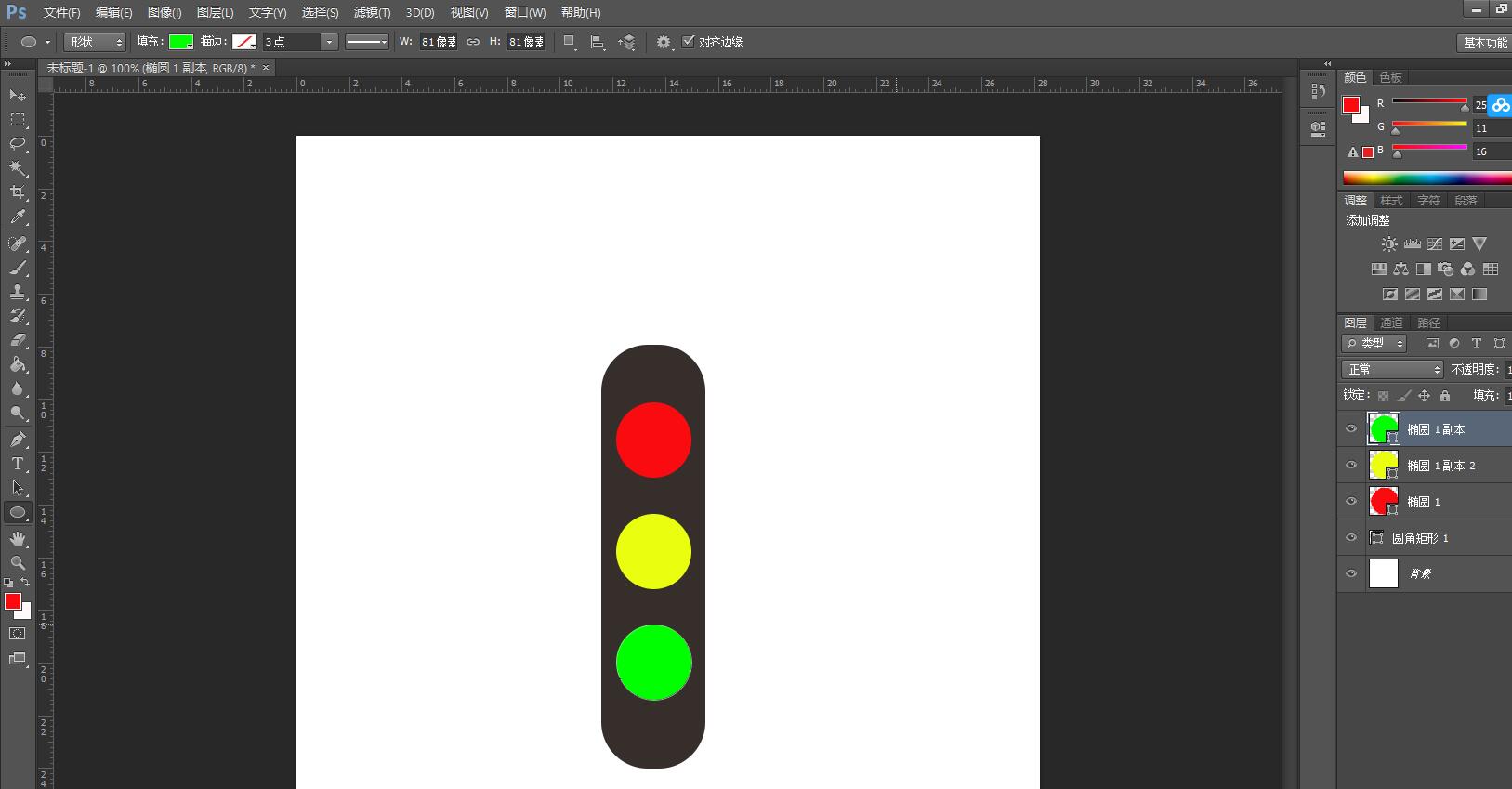Select the Healing Brush tool
1512x789 pixels.
(18, 243)
